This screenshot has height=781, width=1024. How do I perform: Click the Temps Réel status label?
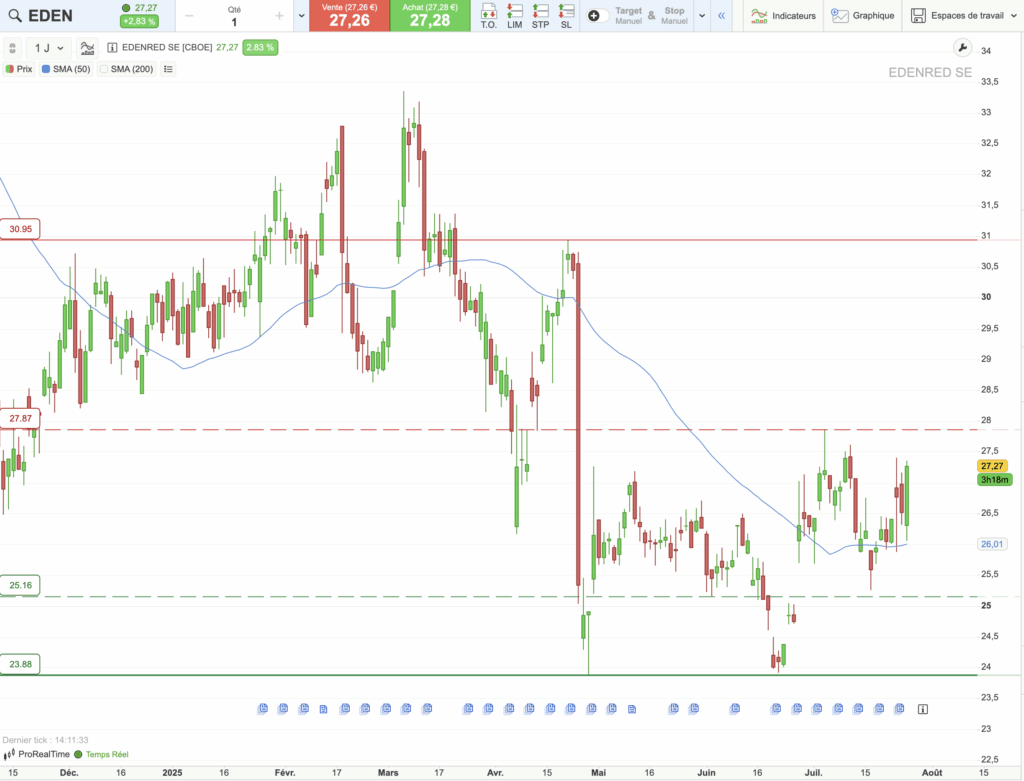pyautogui.click(x=107, y=755)
